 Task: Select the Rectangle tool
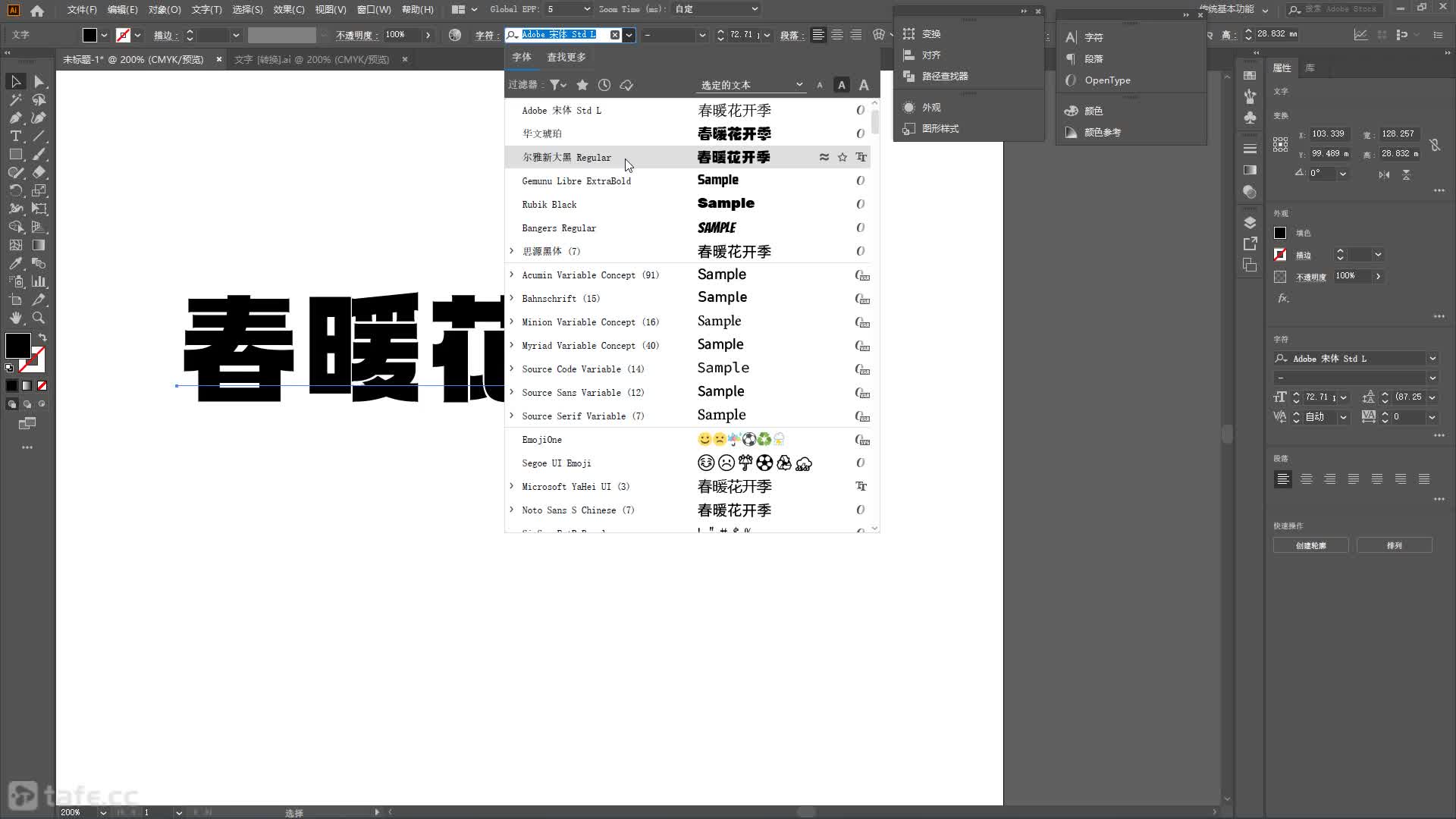(x=16, y=154)
